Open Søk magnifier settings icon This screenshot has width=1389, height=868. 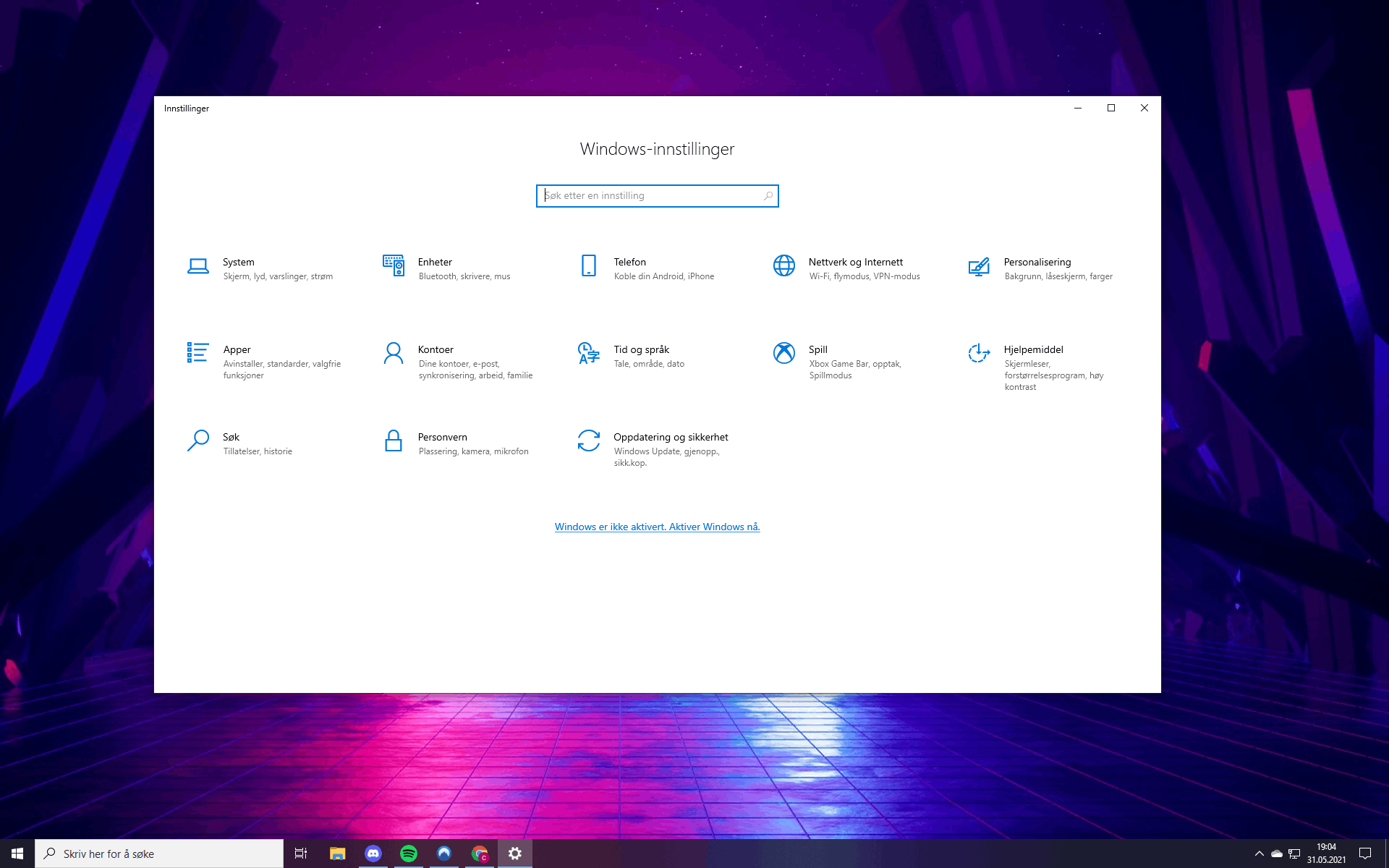[x=197, y=441]
